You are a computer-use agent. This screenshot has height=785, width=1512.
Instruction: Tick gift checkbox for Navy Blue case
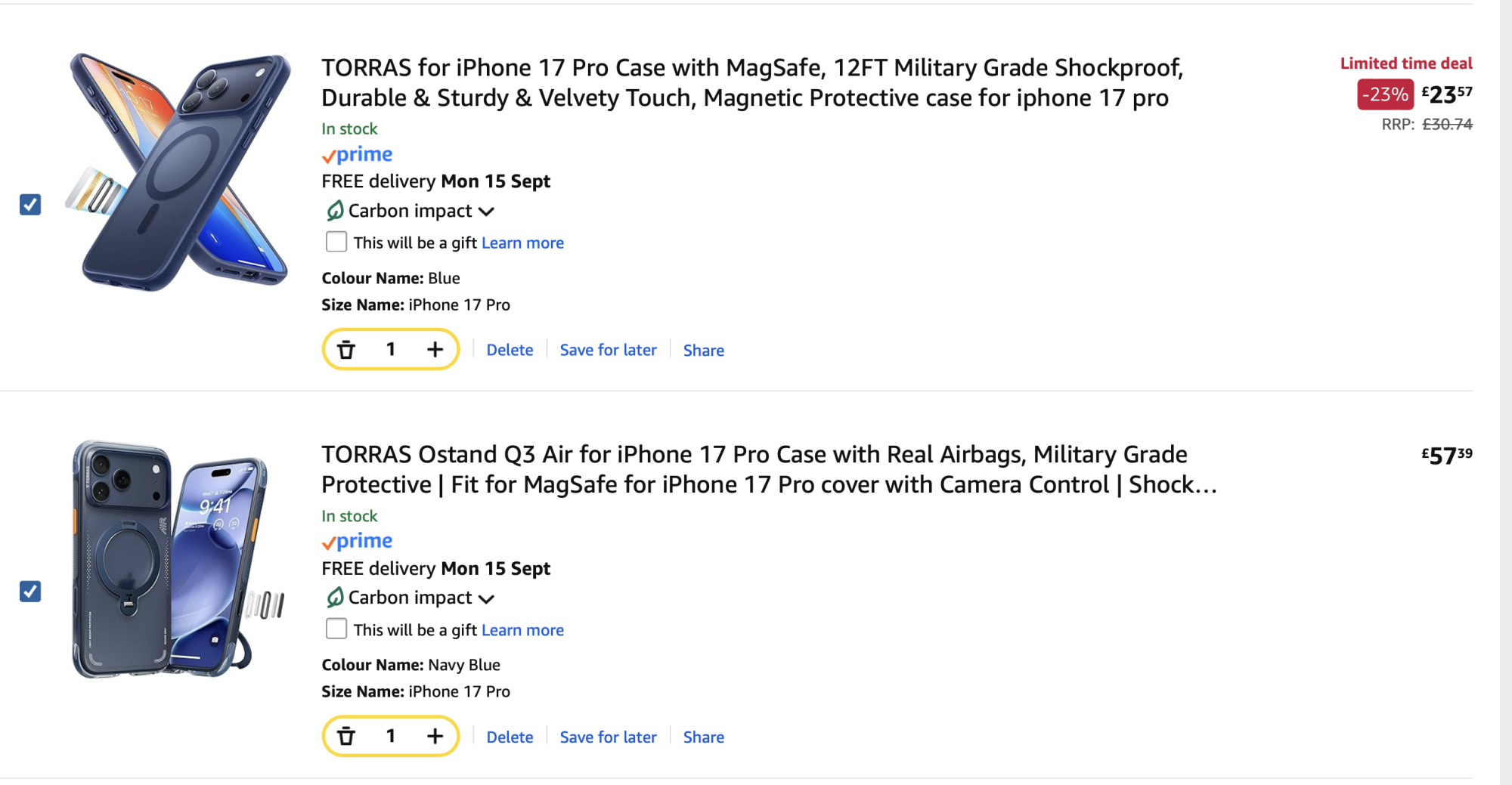pyautogui.click(x=336, y=629)
